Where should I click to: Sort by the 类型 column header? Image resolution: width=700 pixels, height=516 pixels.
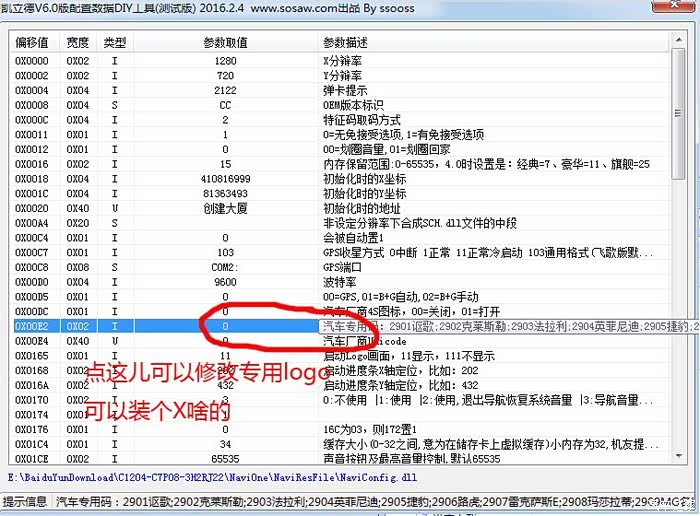(x=115, y=43)
